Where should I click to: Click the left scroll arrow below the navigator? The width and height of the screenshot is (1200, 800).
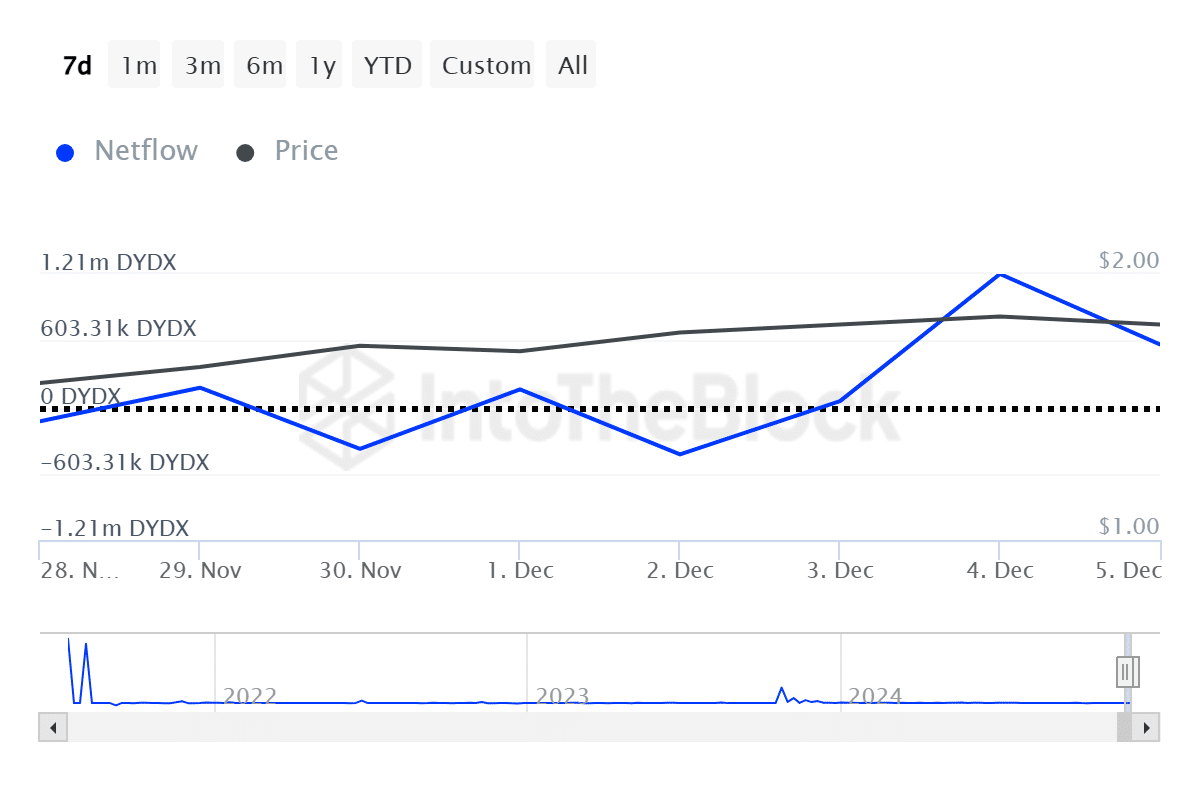click(x=52, y=727)
